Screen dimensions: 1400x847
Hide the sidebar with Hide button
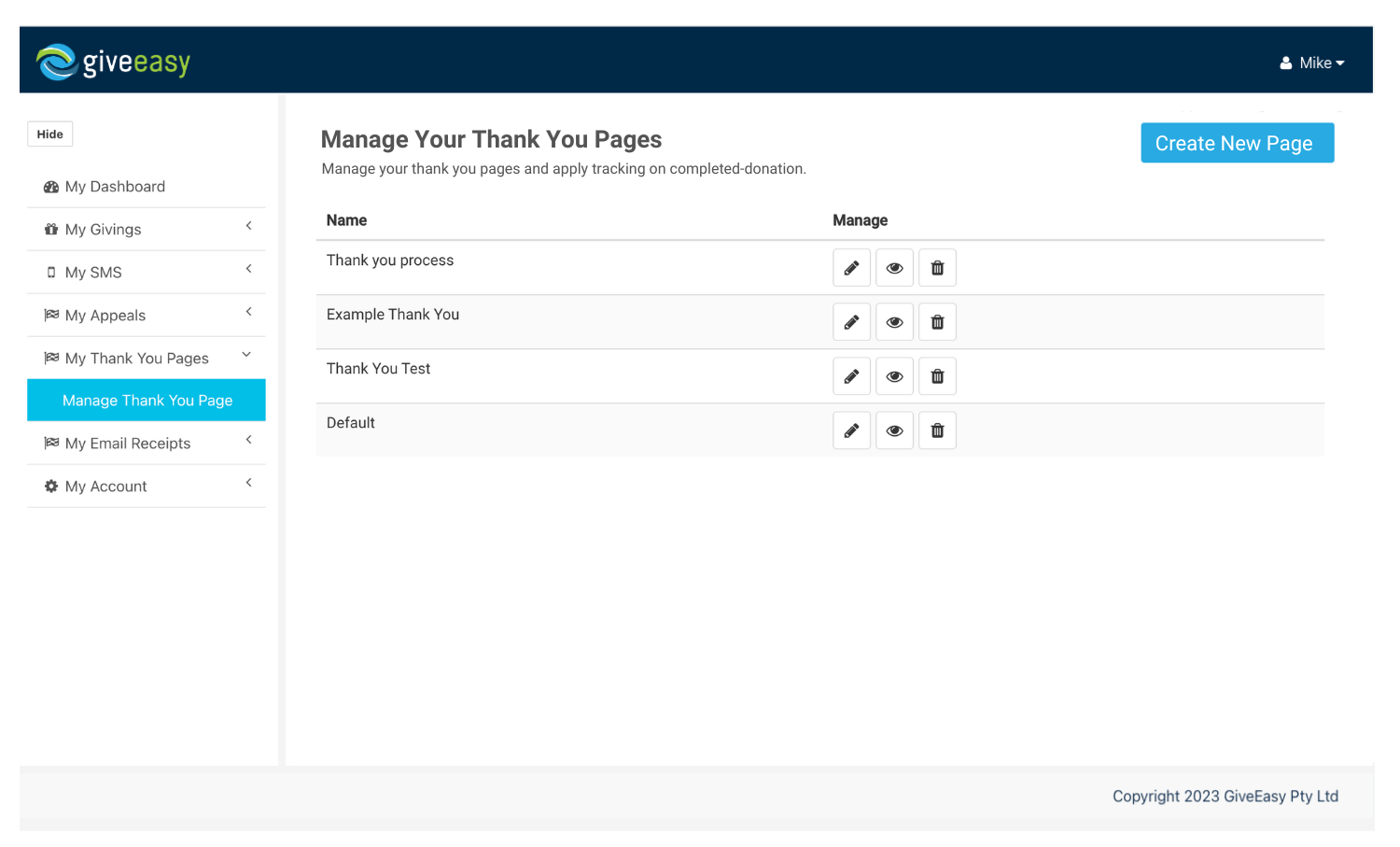49,134
